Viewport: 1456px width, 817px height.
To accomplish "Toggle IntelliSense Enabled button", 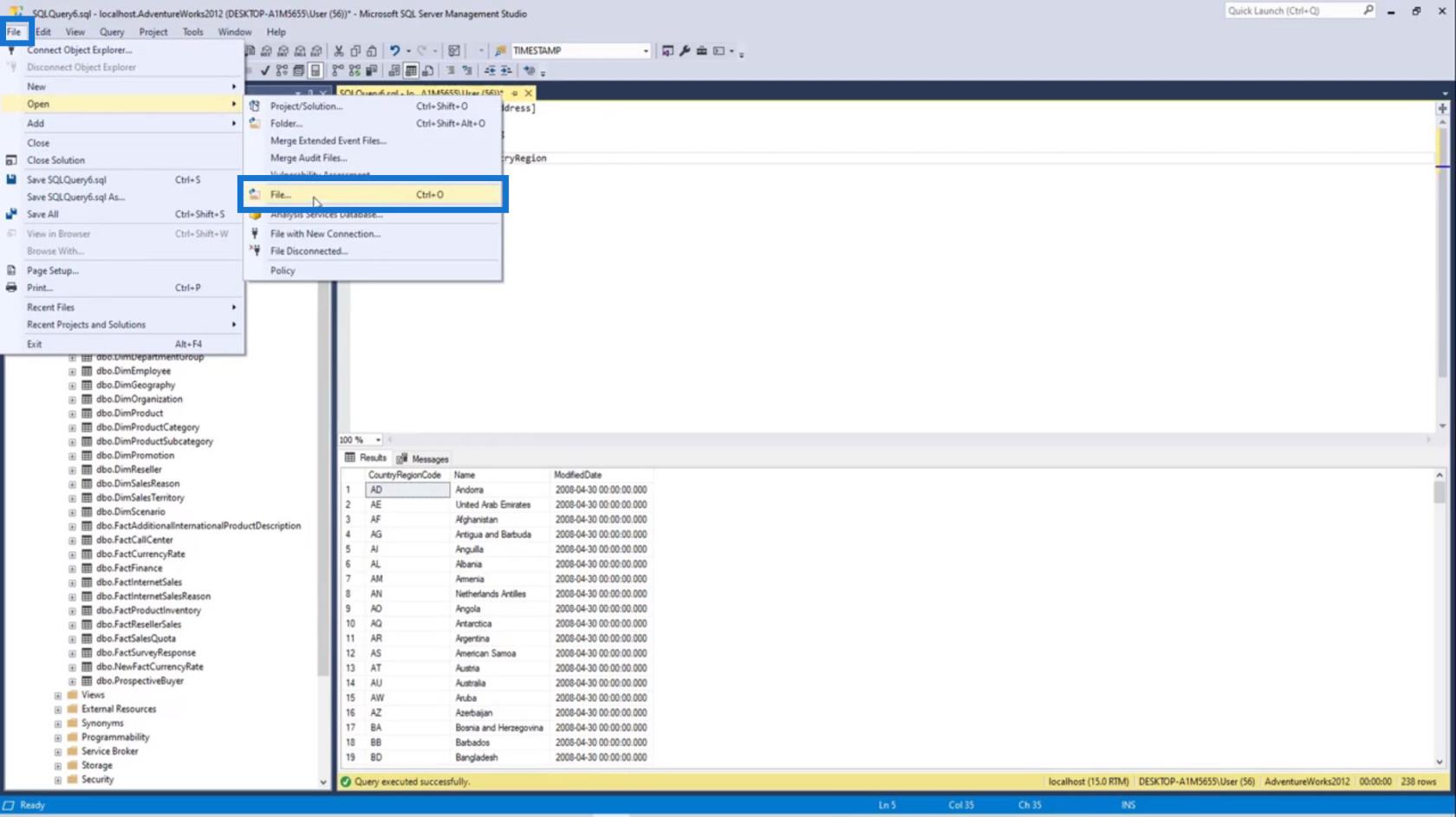I will tap(315, 71).
